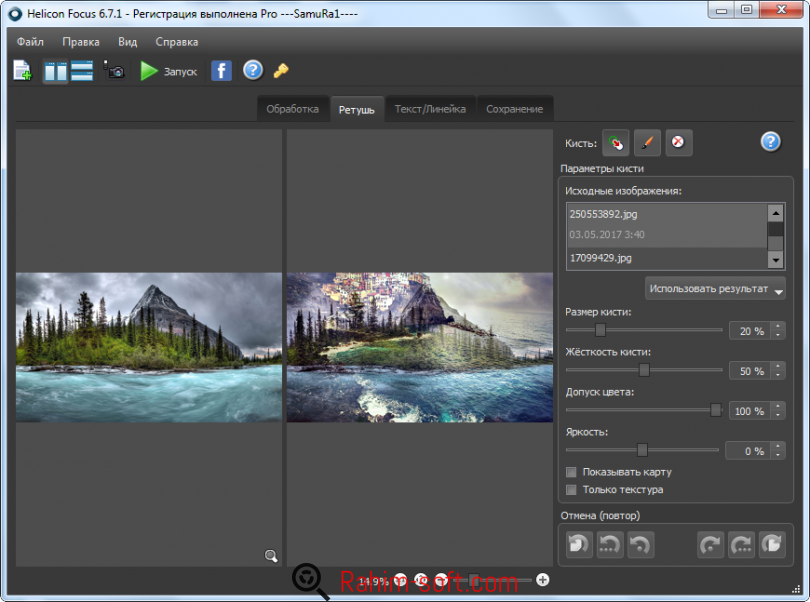
Task: Open the Правка menu
Action: [80, 42]
